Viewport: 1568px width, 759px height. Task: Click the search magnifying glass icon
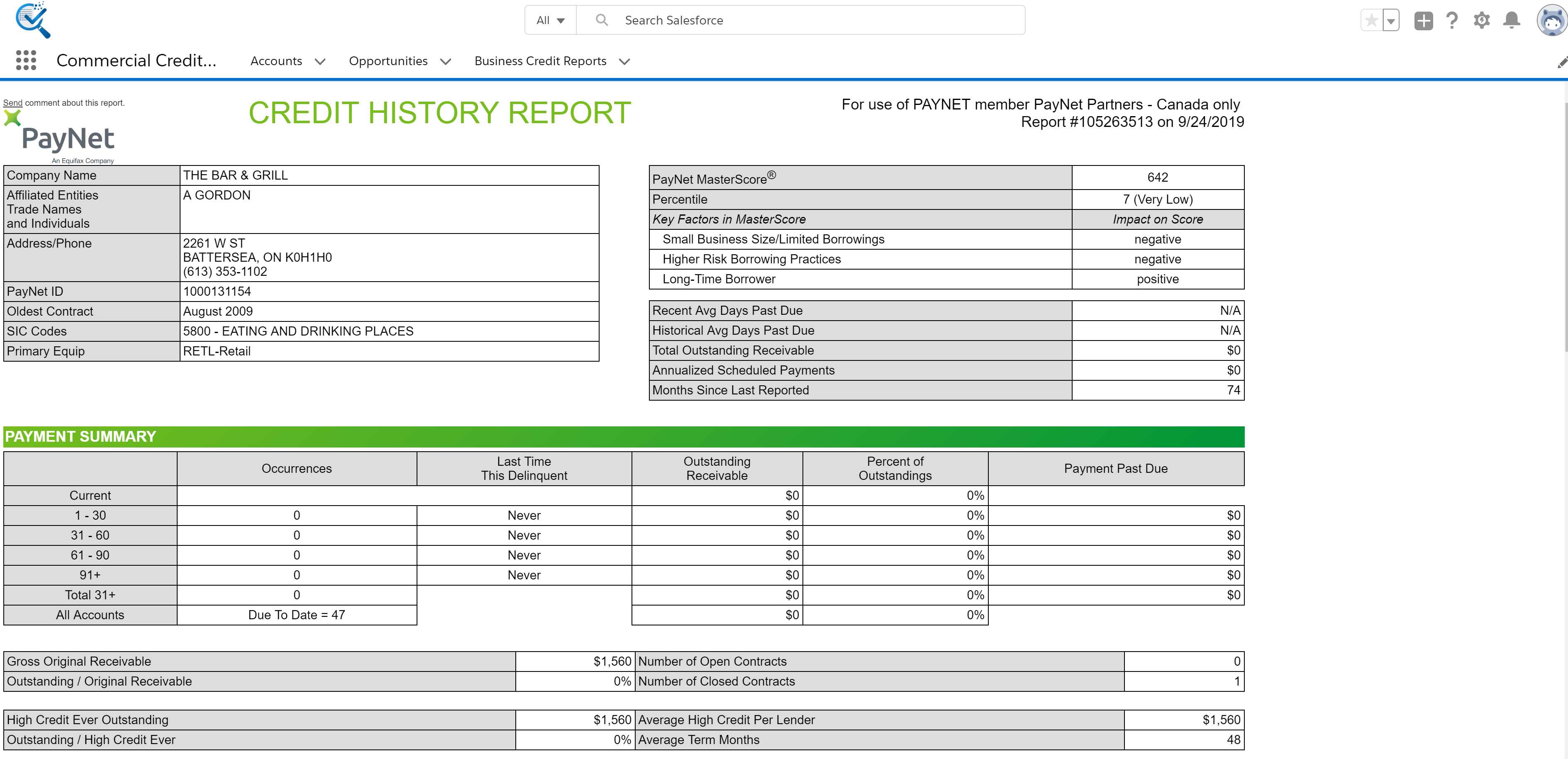point(601,19)
